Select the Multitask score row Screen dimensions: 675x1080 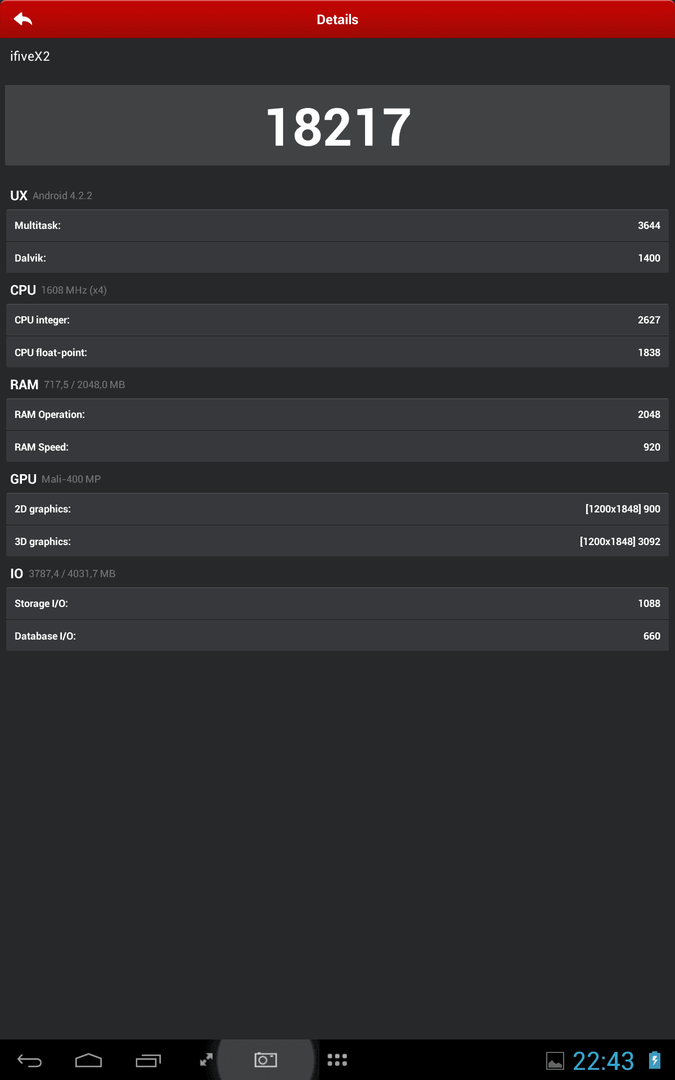(x=338, y=225)
